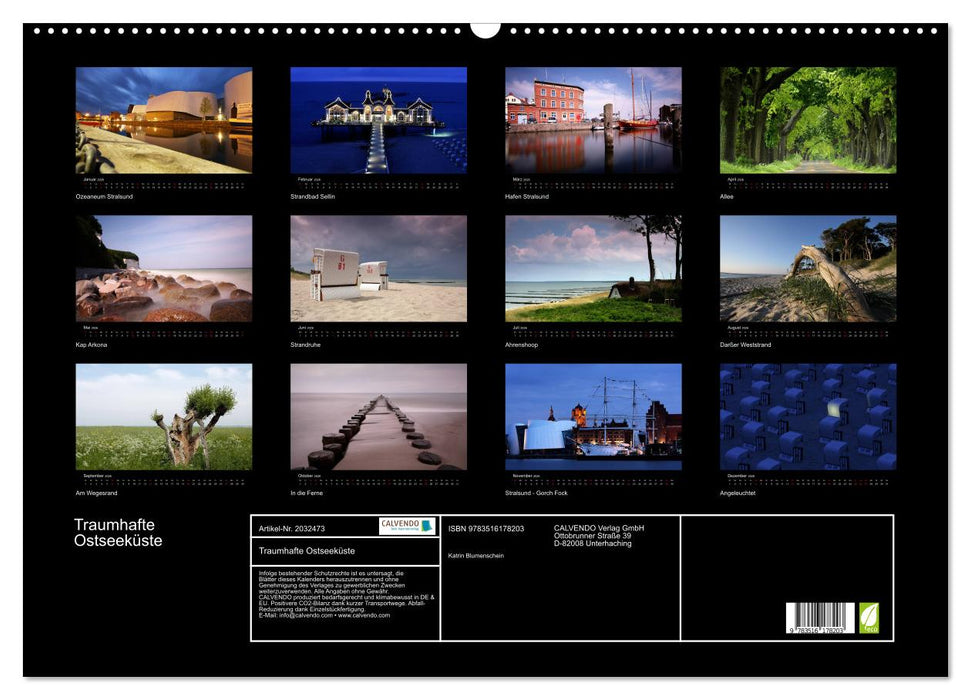Viewport: 971px width, 700px height.
Task: Open the Ozeaneum Stralsund photo
Action: [164, 120]
